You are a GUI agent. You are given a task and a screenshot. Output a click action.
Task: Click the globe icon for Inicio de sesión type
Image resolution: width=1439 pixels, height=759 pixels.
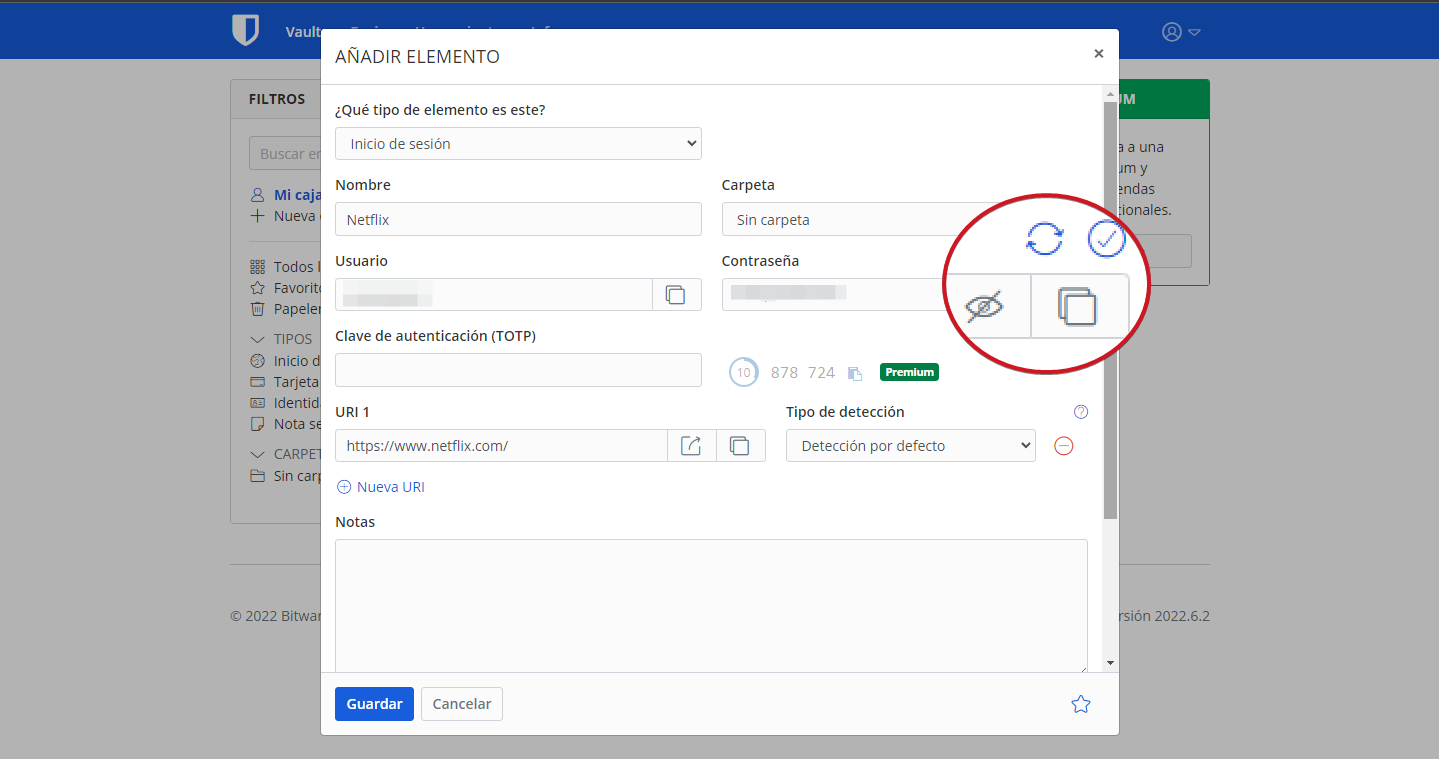click(257, 361)
